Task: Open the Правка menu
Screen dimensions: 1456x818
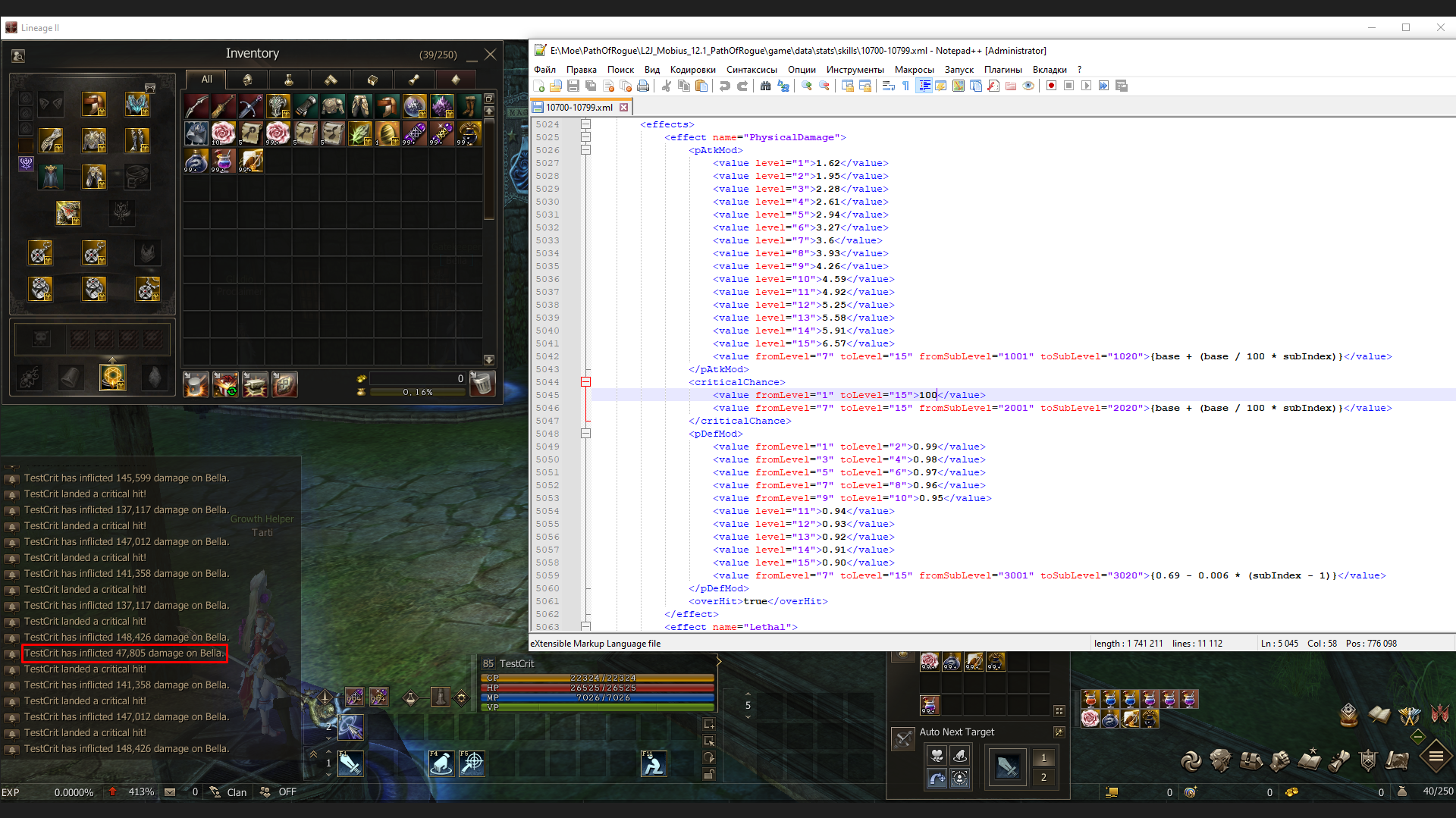Action: pyautogui.click(x=581, y=70)
